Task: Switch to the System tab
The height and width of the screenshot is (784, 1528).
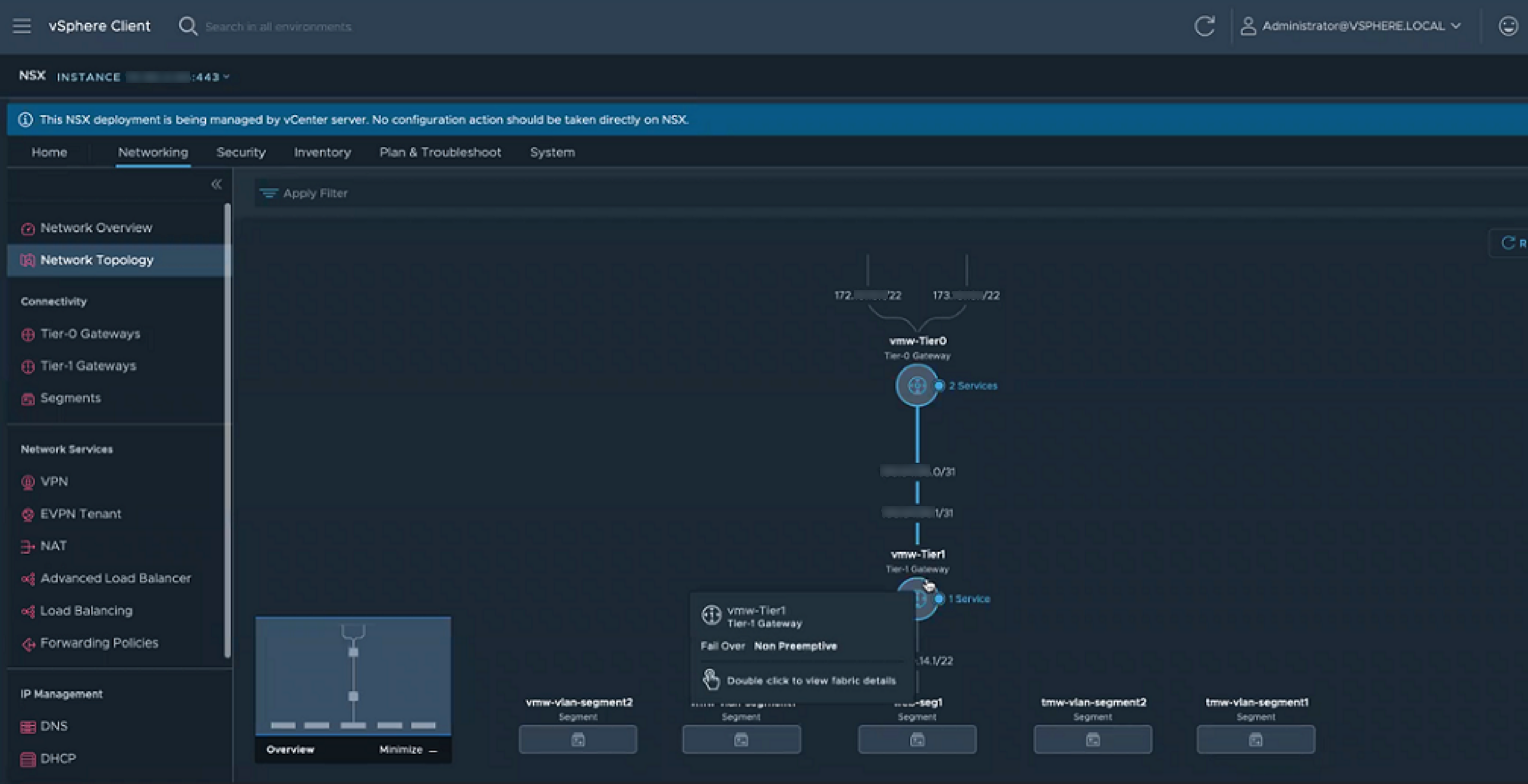Action: click(552, 152)
